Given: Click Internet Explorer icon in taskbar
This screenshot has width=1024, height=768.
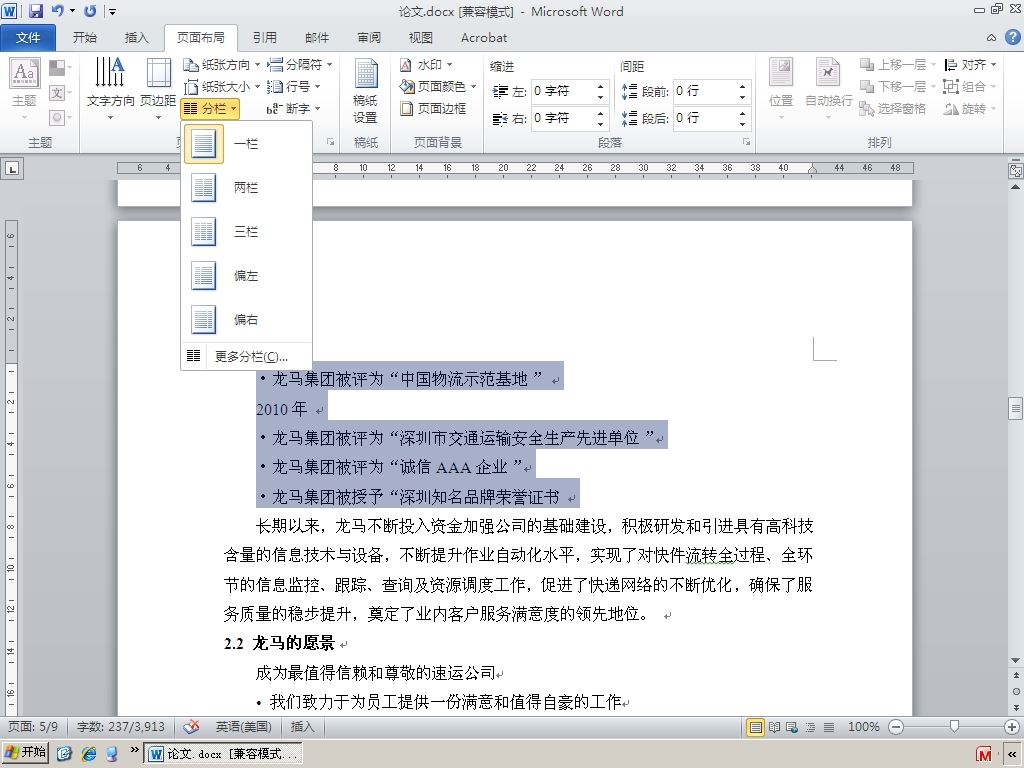Looking at the screenshot, I should (x=88, y=754).
